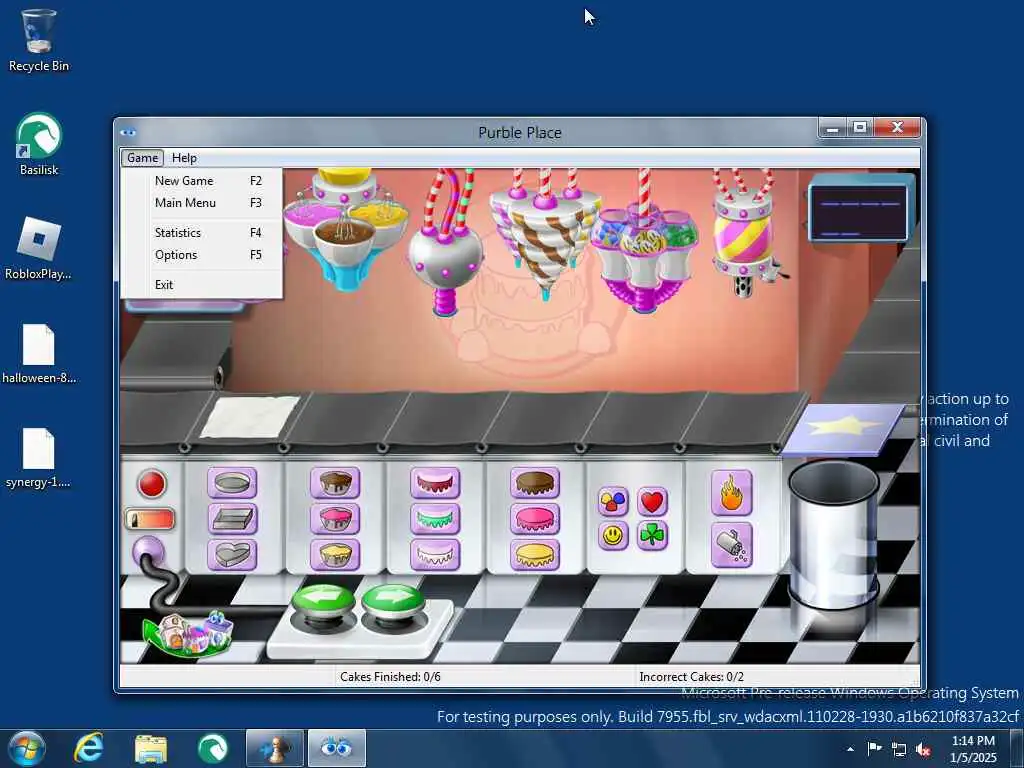The image size is (1024, 768).
Task: Add the red heart decoration
Action: pos(652,502)
